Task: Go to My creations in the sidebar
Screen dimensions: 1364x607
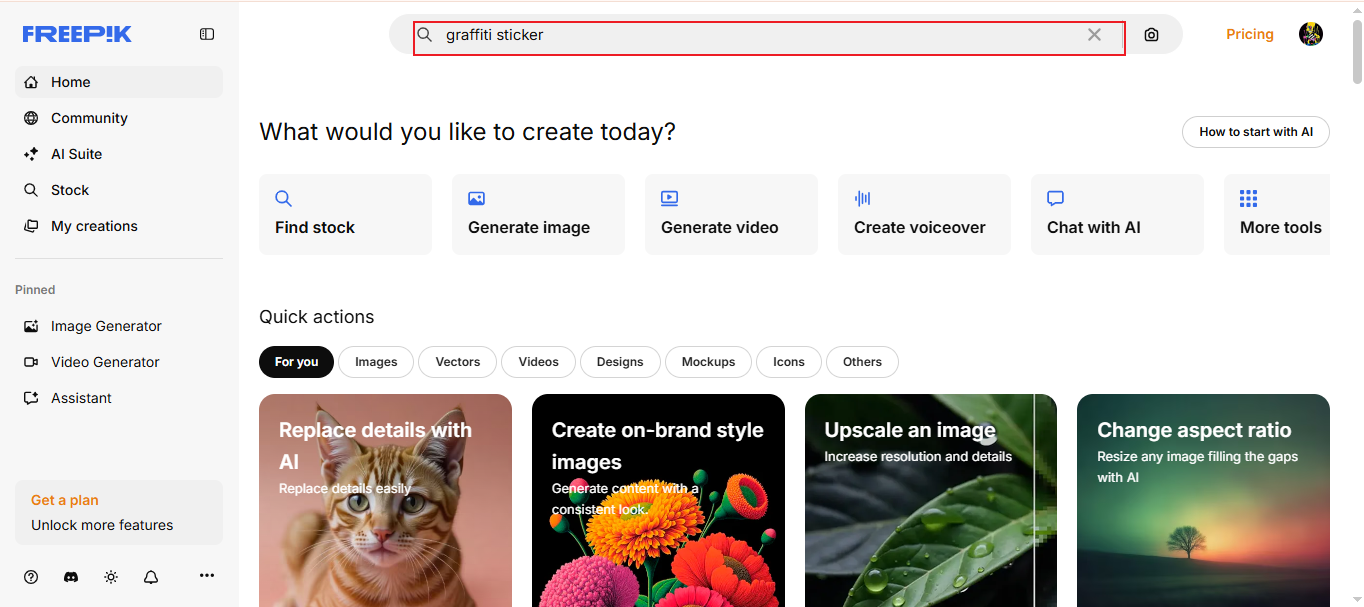Action: click(93, 226)
